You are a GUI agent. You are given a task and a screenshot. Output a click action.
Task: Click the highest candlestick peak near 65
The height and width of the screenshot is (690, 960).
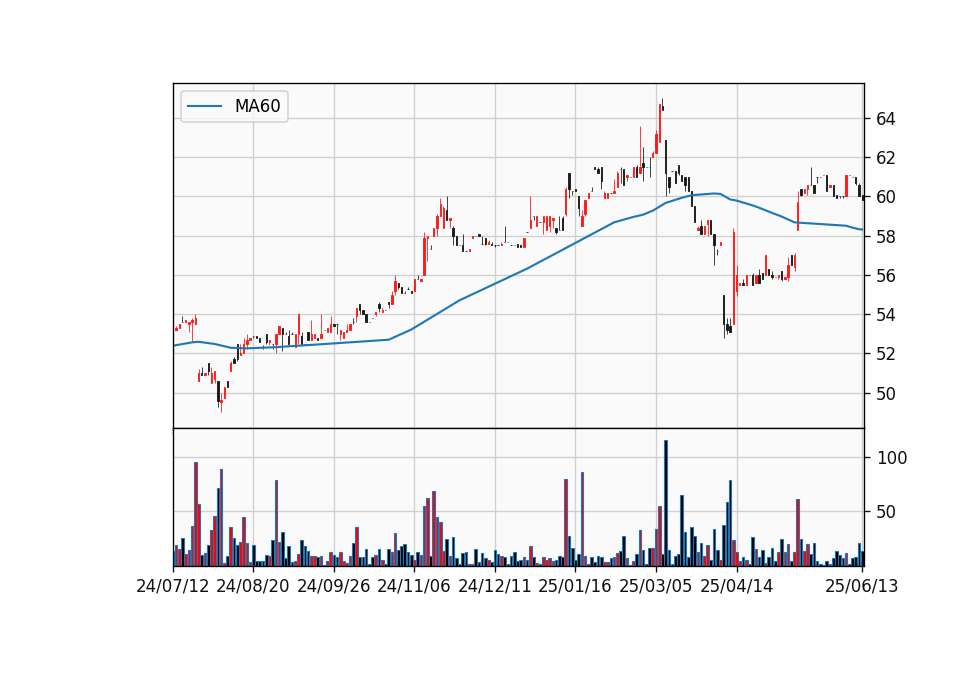pyautogui.click(x=662, y=105)
